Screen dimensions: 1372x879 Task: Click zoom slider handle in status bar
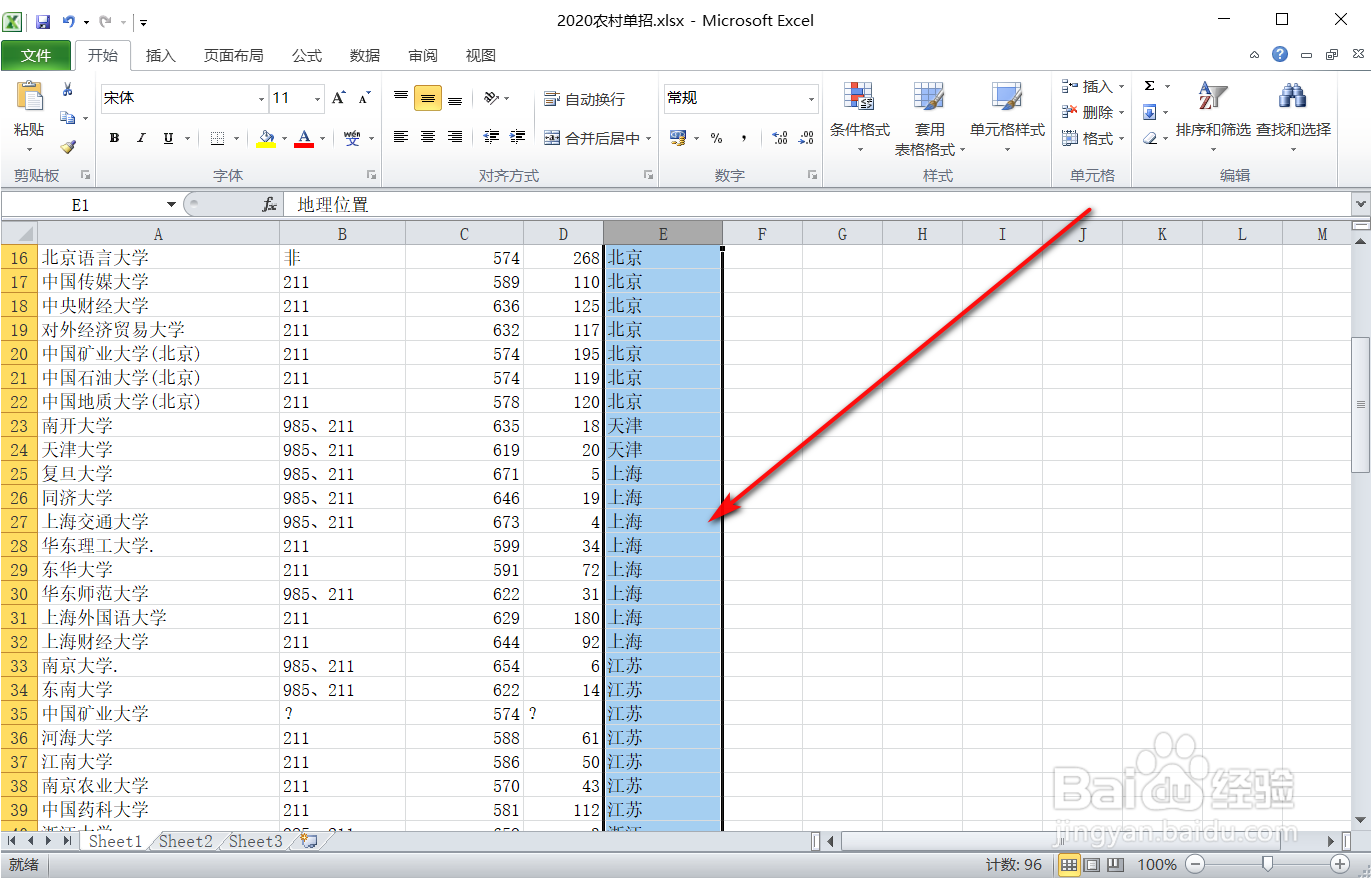[1267, 864]
